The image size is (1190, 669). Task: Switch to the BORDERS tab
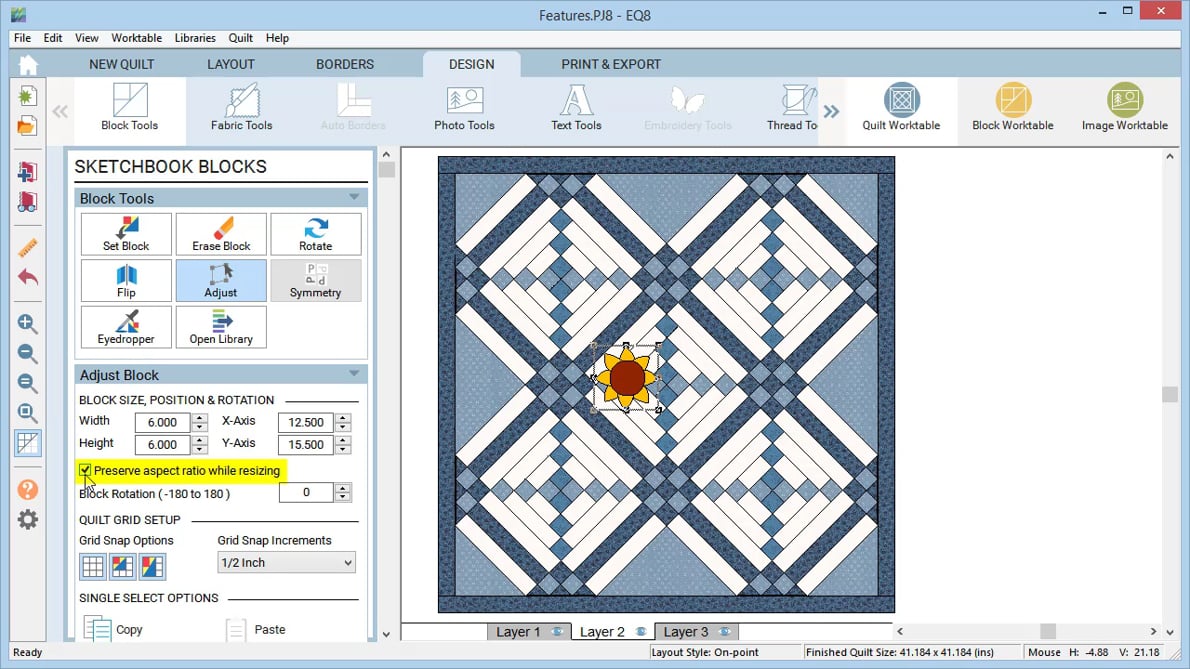(x=344, y=64)
